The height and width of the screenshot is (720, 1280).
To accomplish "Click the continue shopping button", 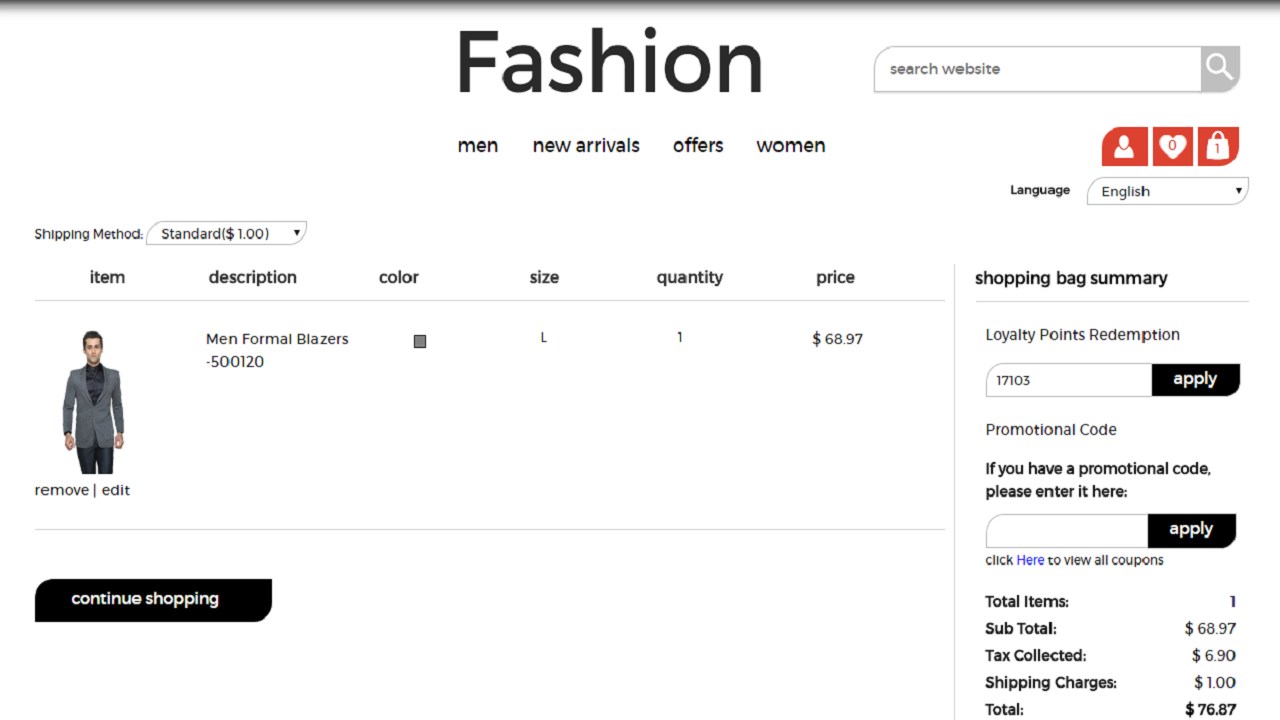I will pos(153,600).
